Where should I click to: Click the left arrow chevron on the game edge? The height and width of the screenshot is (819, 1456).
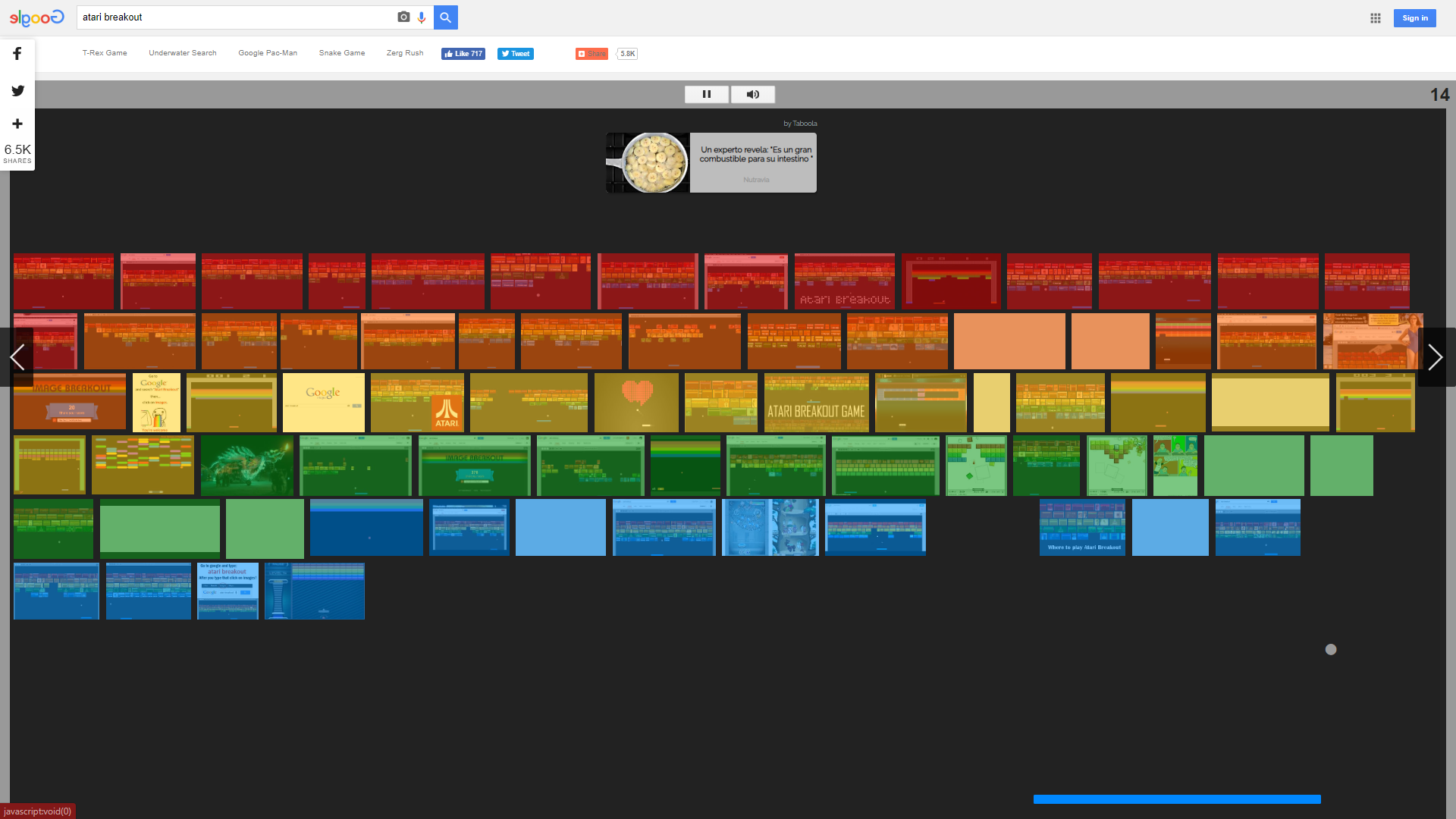click(18, 356)
